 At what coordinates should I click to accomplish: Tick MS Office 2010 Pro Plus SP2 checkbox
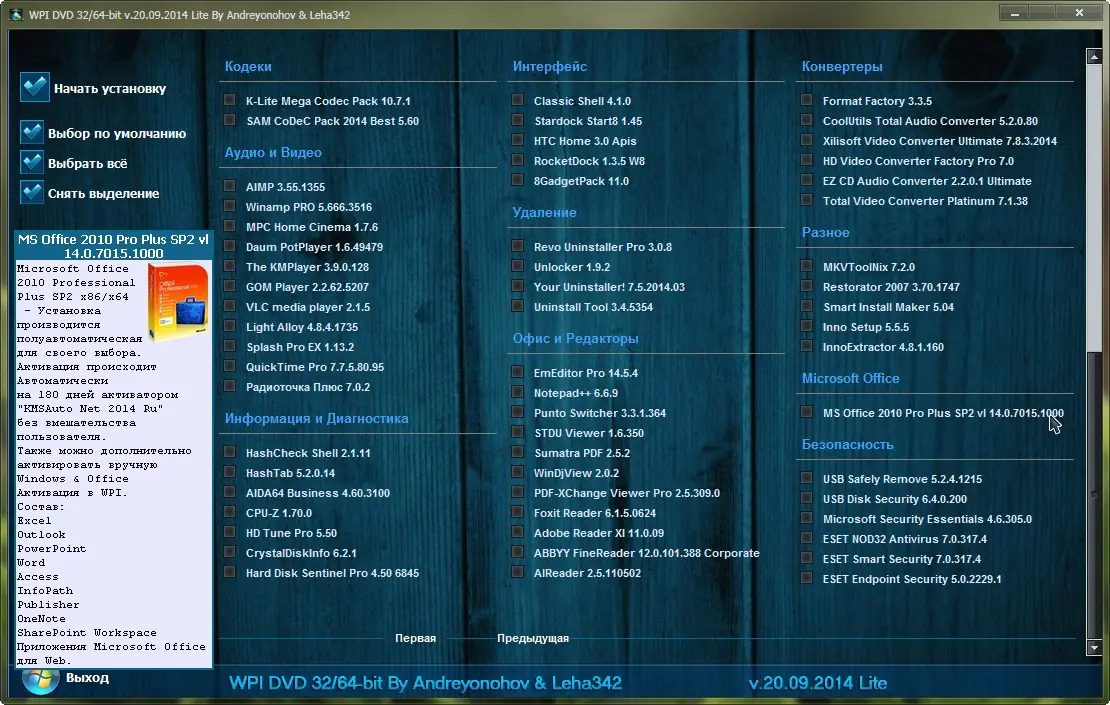click(x=806, y=411)
